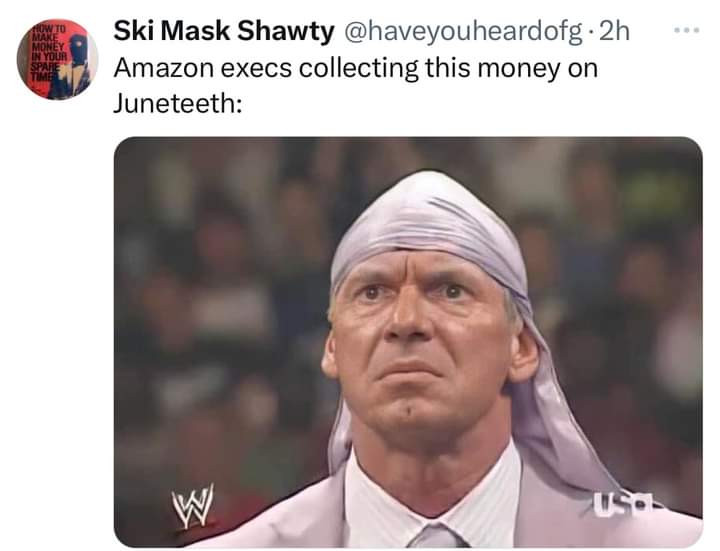The image size is (720, 551).
Task: Click the word Juneteeth: in the tweet
Action: [x=178, y=103]
